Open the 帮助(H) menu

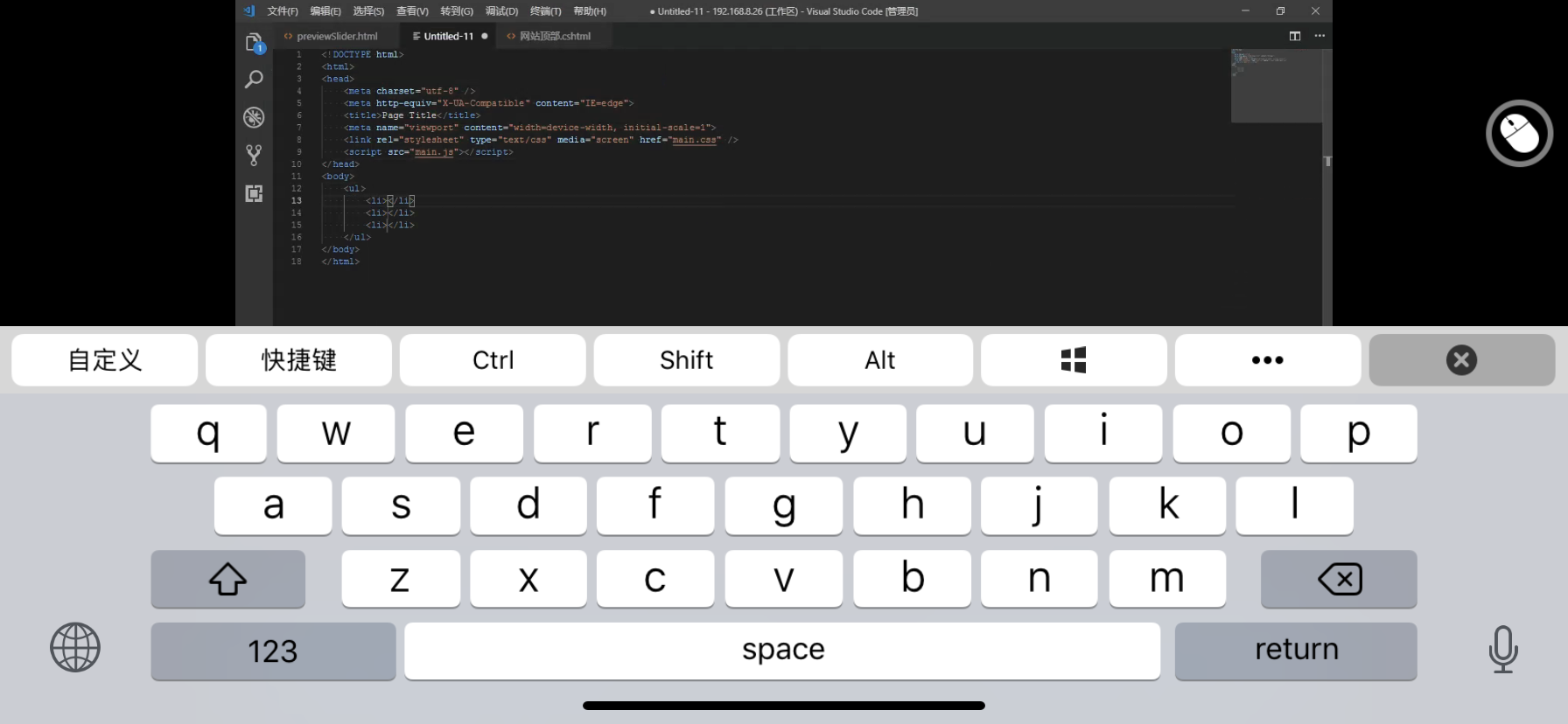click(x=590, y=11)
